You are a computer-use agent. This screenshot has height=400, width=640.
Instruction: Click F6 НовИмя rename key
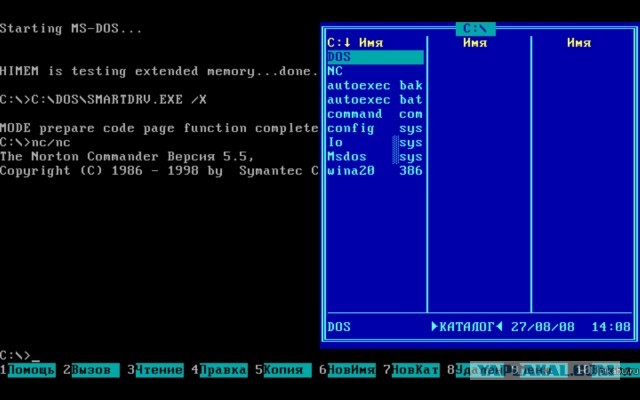(347, 370)
